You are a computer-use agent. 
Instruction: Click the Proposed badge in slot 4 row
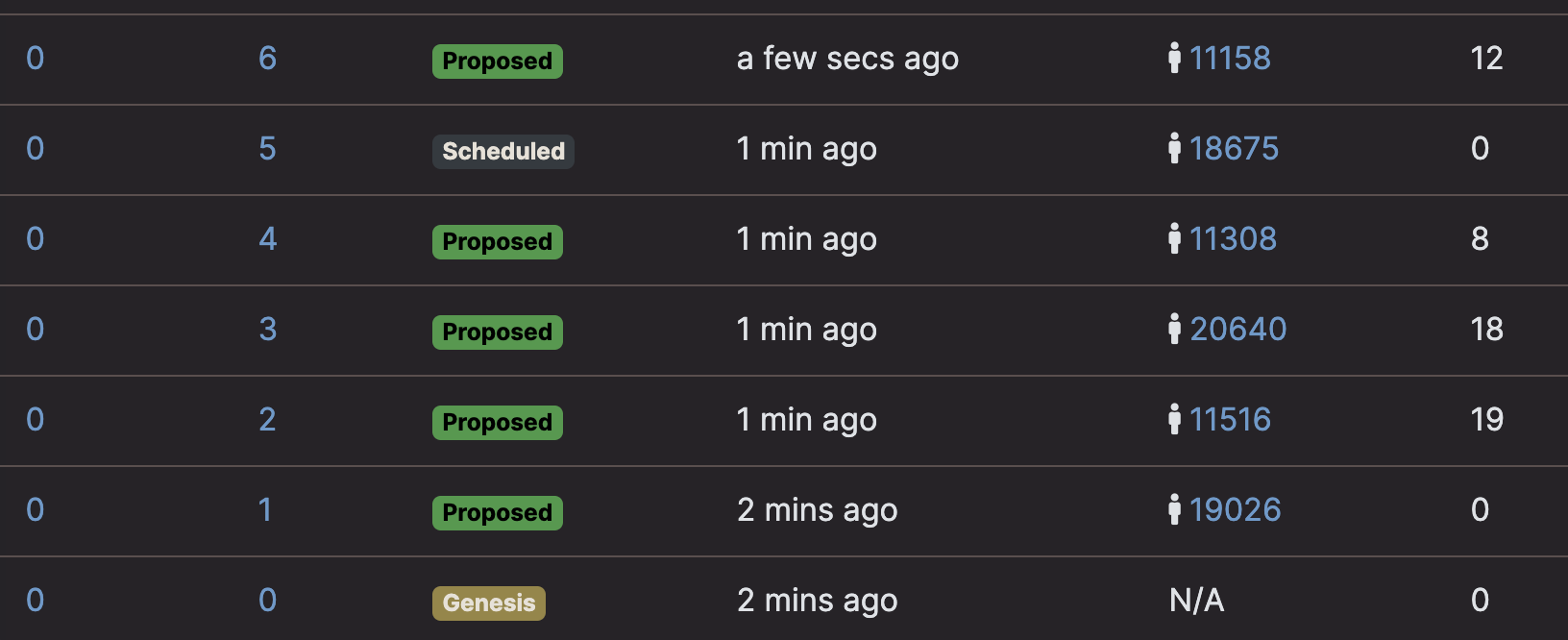click(x=498, y=241)
